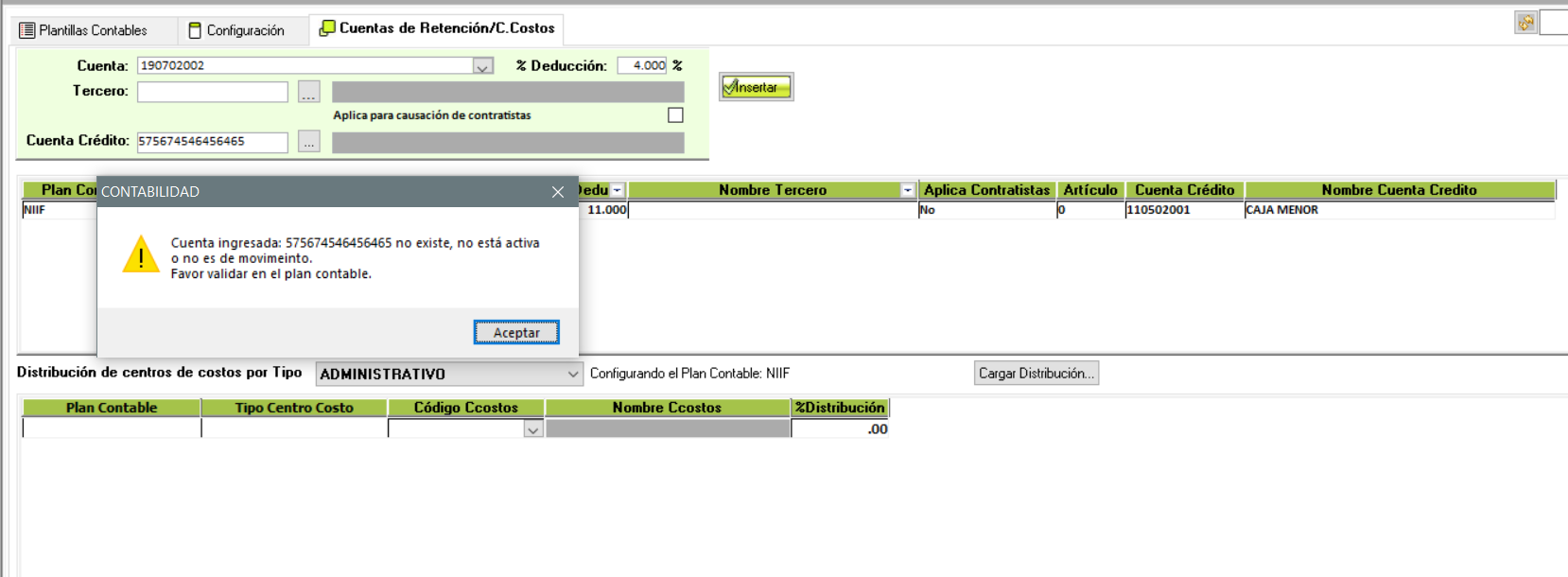Open Cuenta Crédito lookup ellipsis button
The image size is (1568, 577).
[308, 142]
